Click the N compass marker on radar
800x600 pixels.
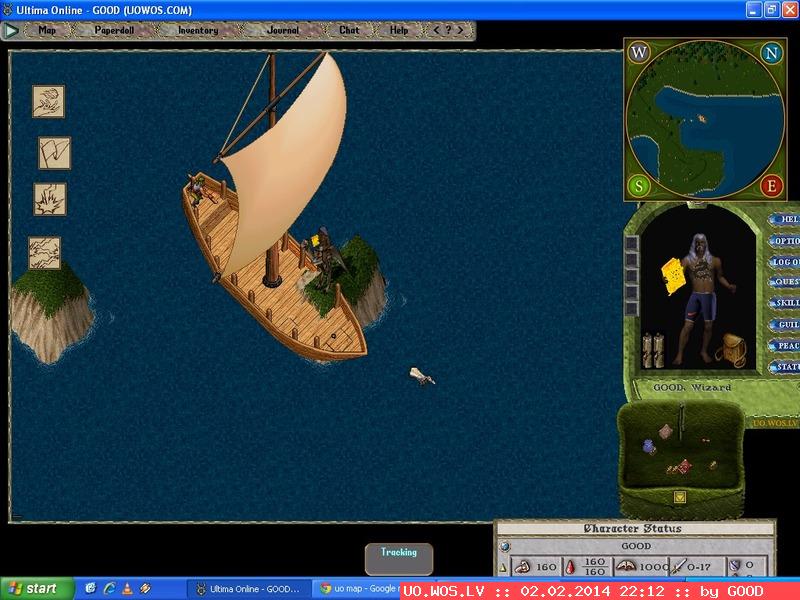tap(771, 53)
